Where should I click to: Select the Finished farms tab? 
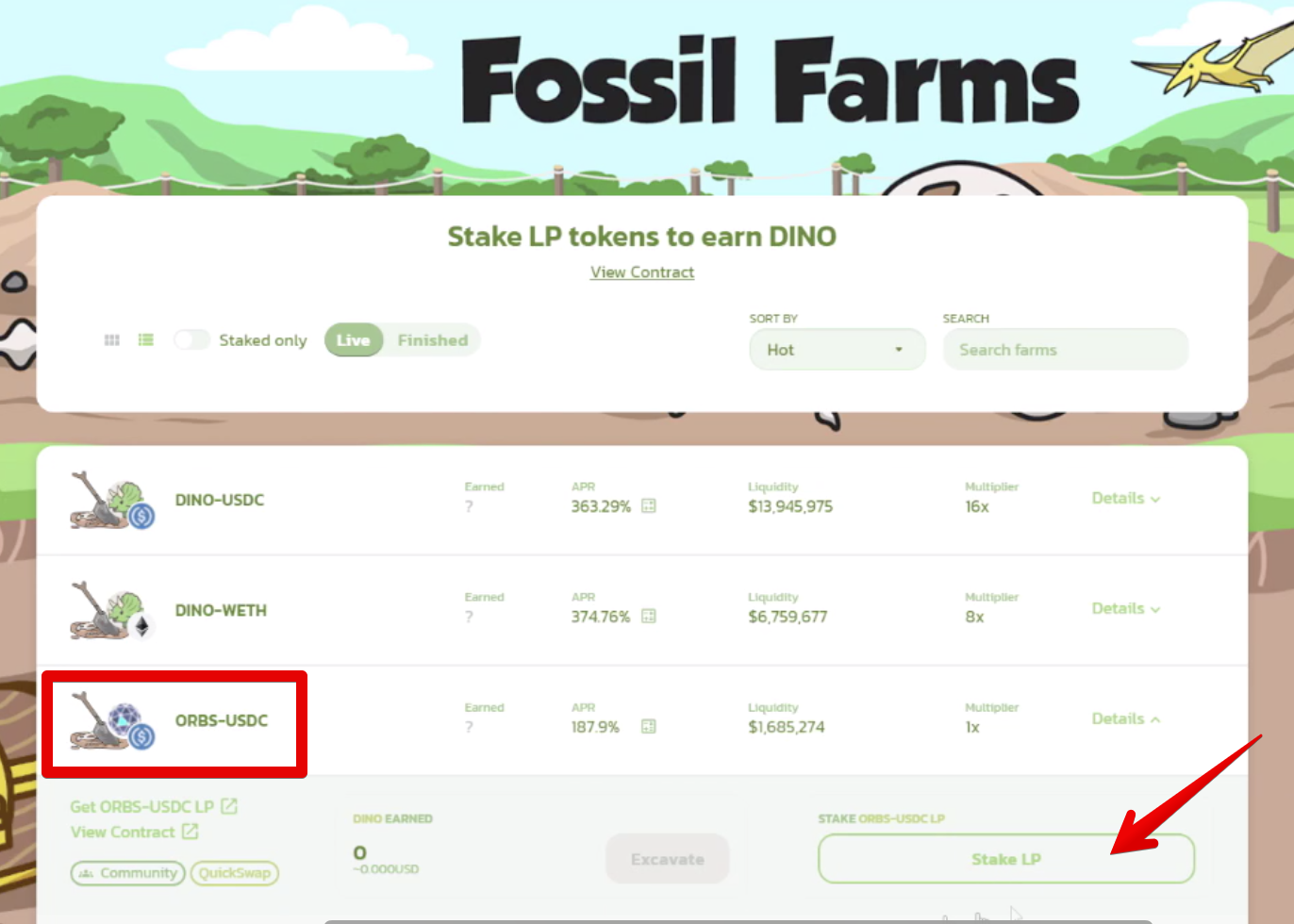coord(433,340)
